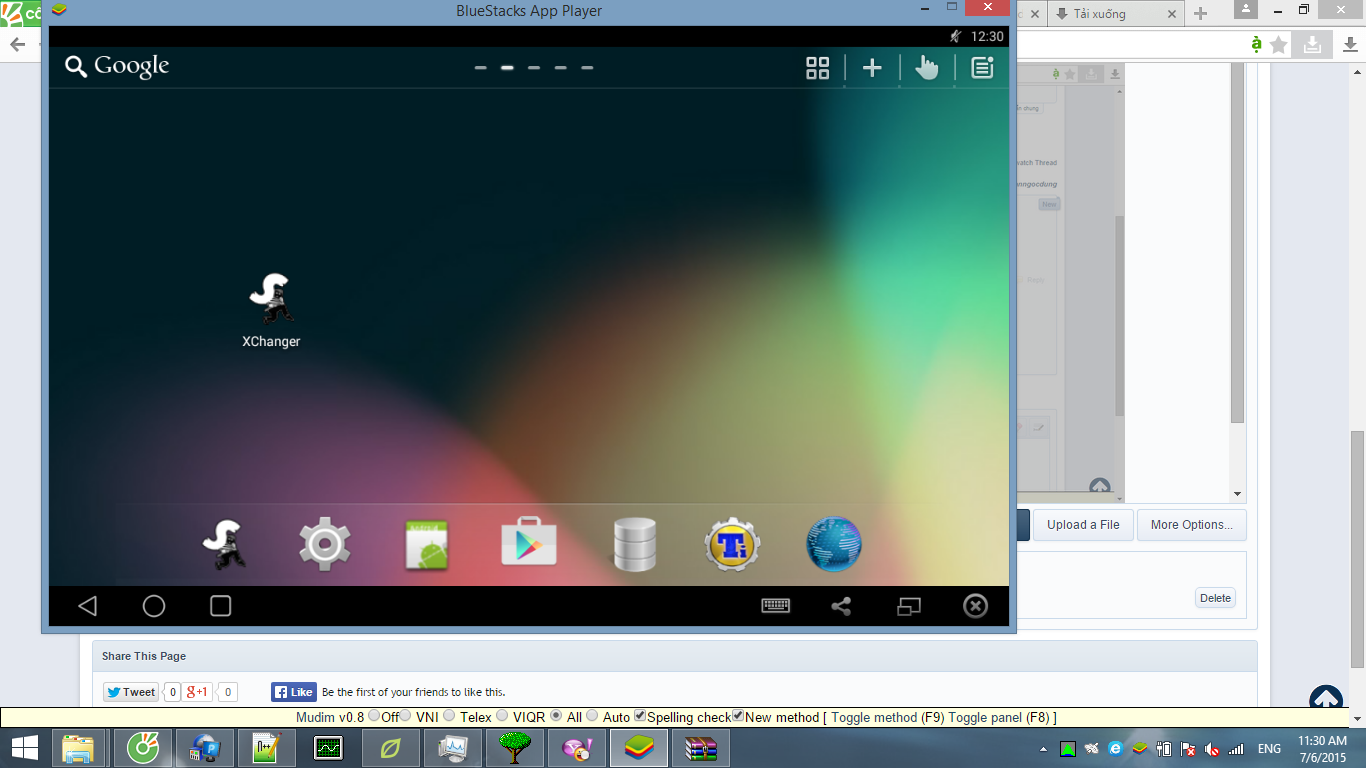This screenshot has width=1366, height=768.
Task: Launch Android Settings gear in dock
Action: (325, 545)
